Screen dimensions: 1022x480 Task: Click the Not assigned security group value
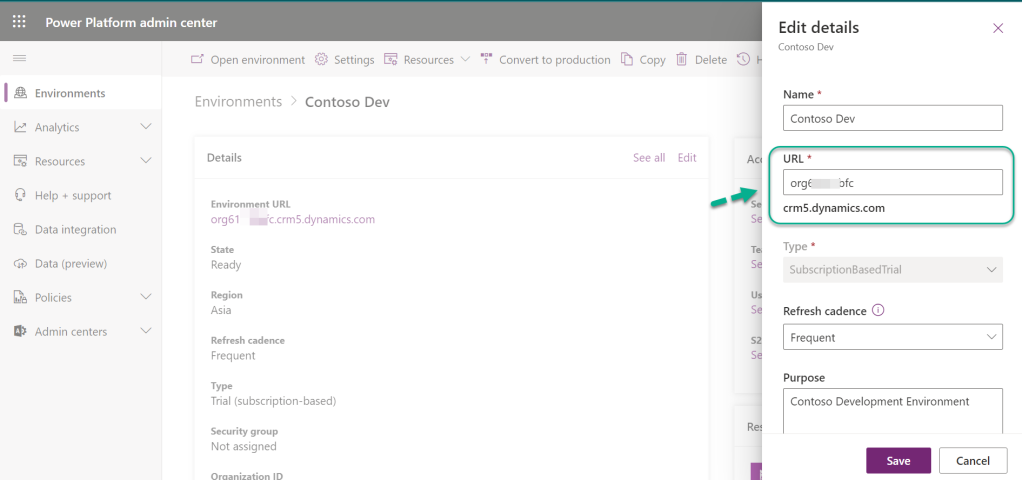click(x=244, y=447)
